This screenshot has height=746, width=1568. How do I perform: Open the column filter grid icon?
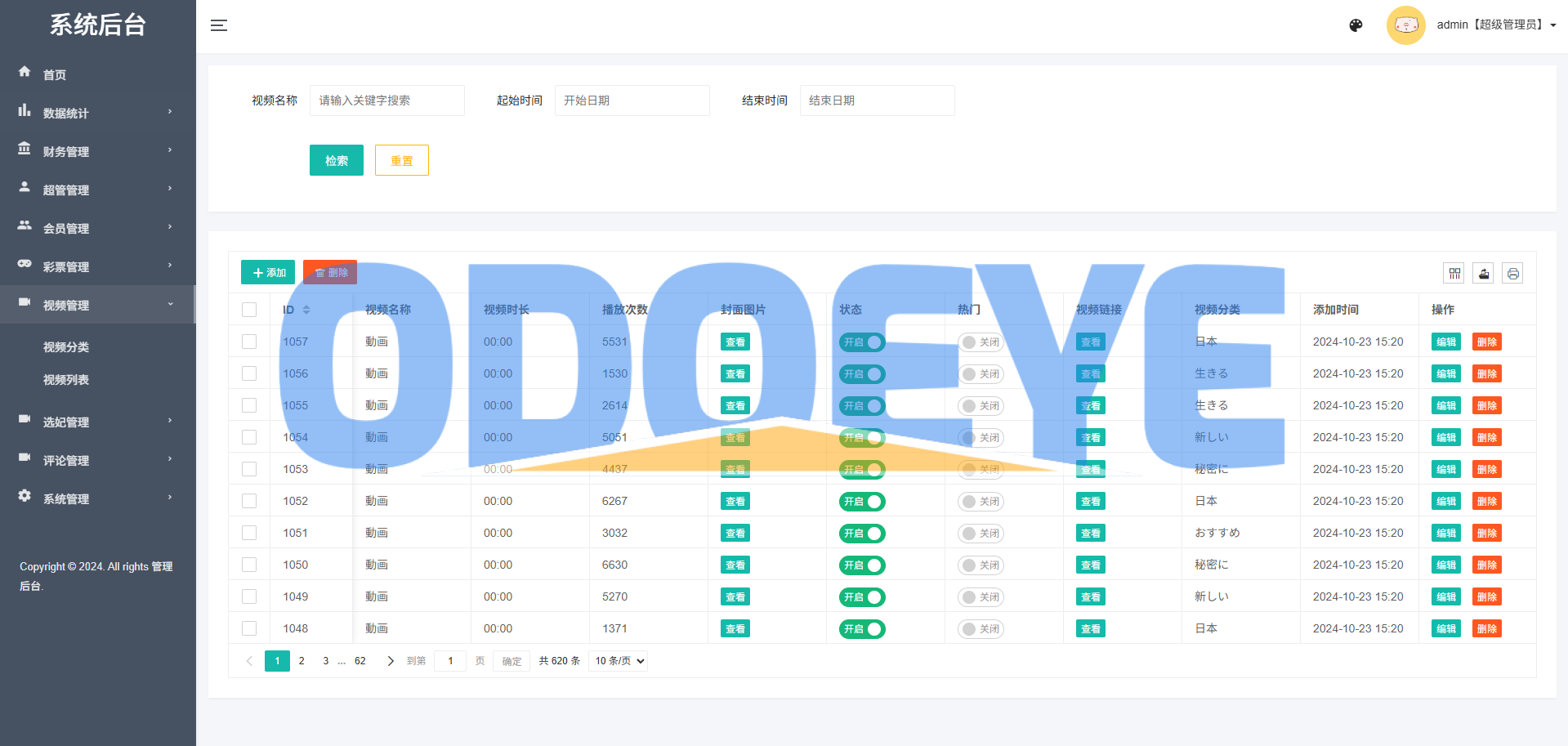pos(1454,274)
